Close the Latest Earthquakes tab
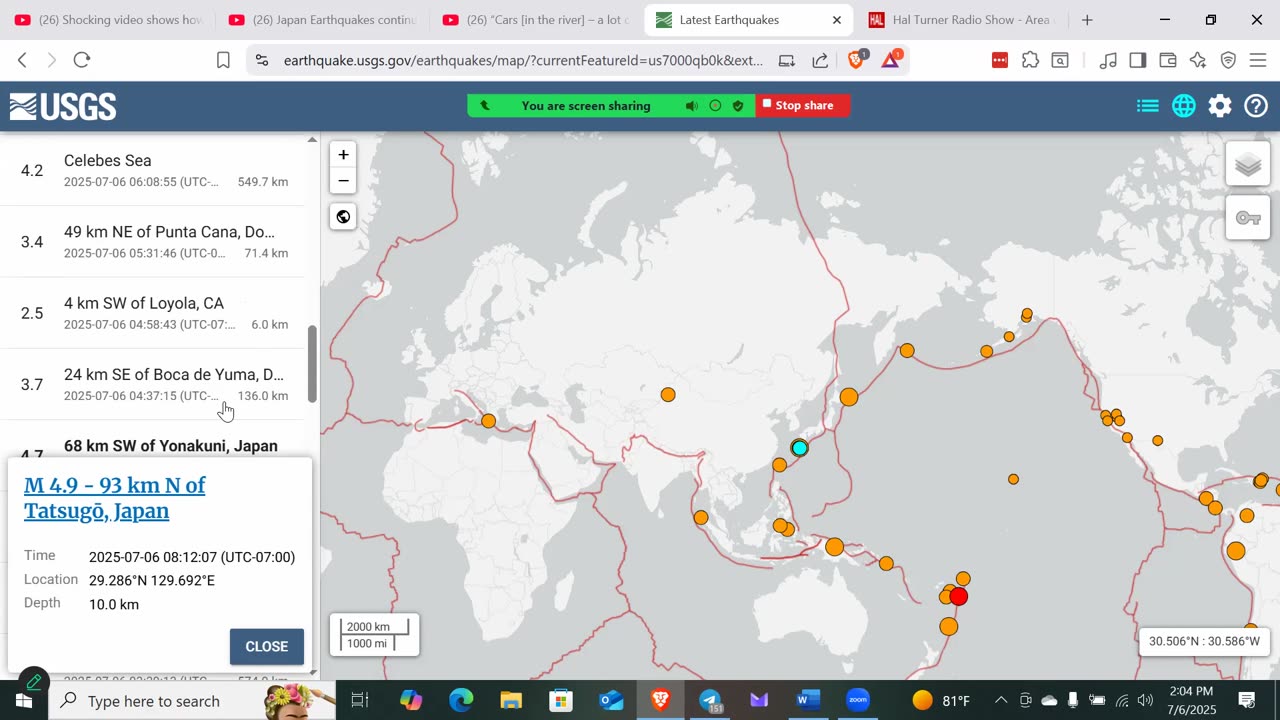The height and width of the screenshot is (720, 1280). click(x=837, y=20)
